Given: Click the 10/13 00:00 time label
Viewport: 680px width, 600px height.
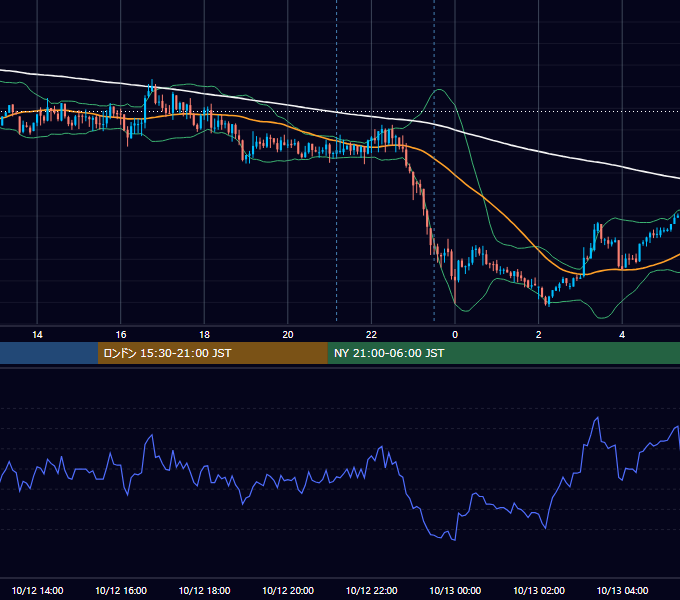Looking at the screenshot, I should [x=455, y=590].
